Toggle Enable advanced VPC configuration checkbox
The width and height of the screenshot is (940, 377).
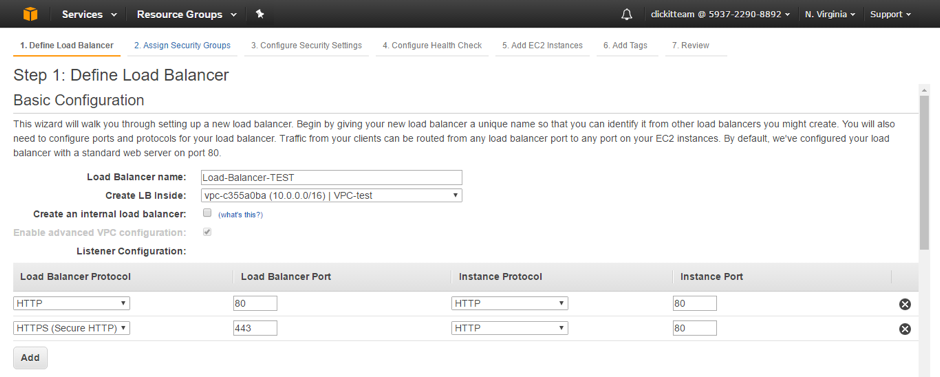pyautogui.click(x=207, y=232)
